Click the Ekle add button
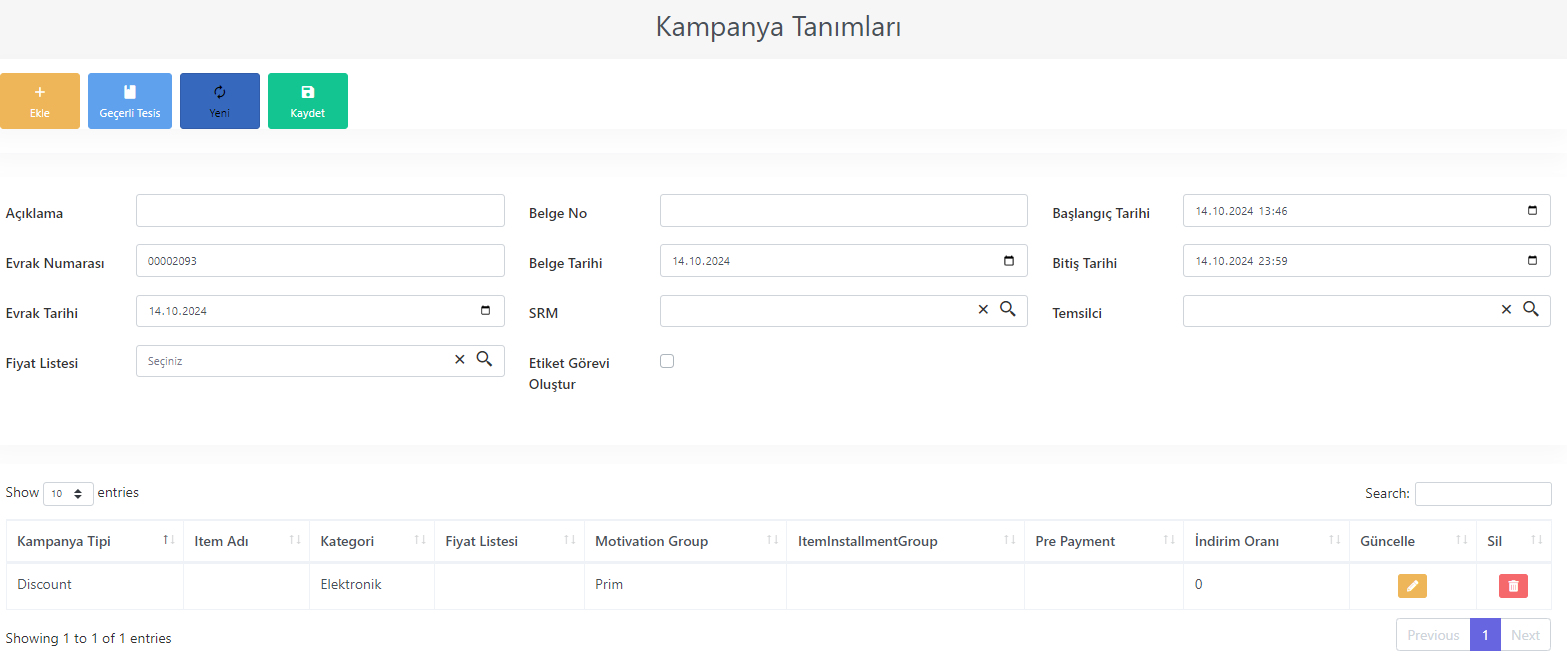 tap(40, 101)
